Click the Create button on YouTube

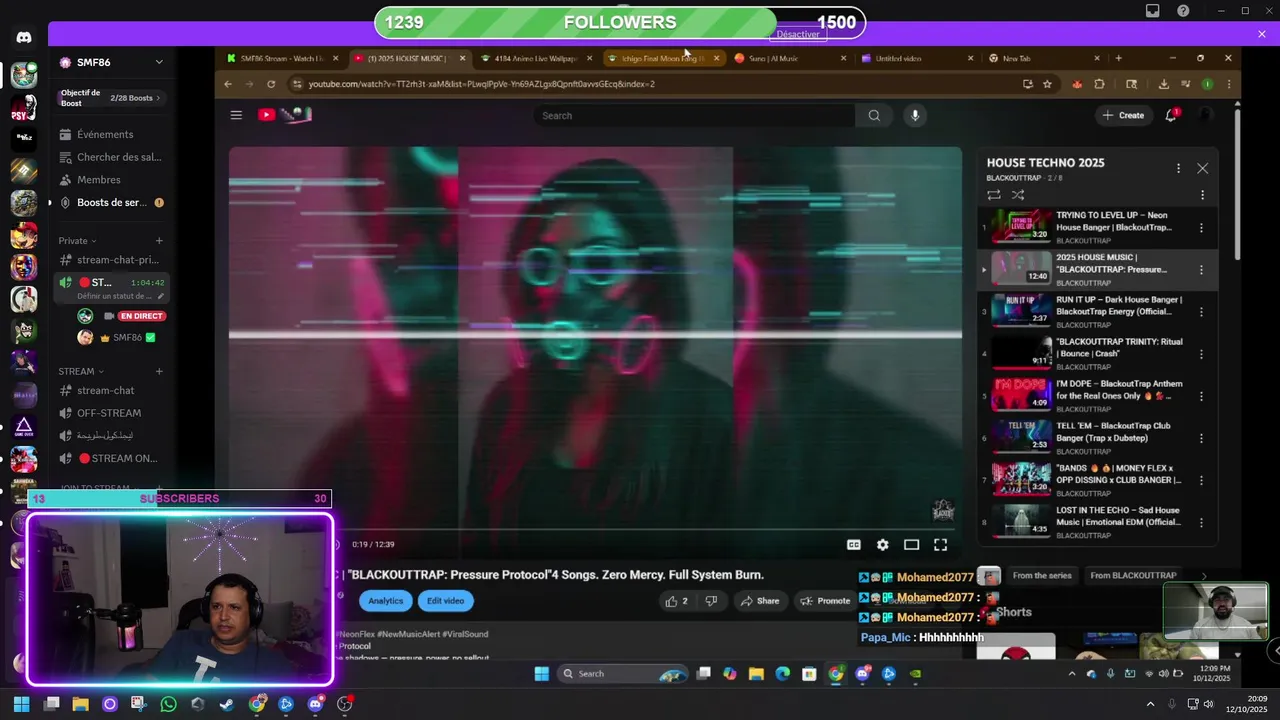pyautogui.click(x=1123, y=115)
